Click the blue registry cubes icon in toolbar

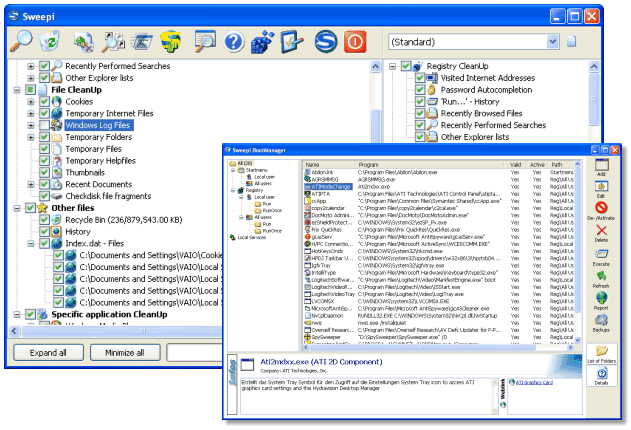(262, 42)
